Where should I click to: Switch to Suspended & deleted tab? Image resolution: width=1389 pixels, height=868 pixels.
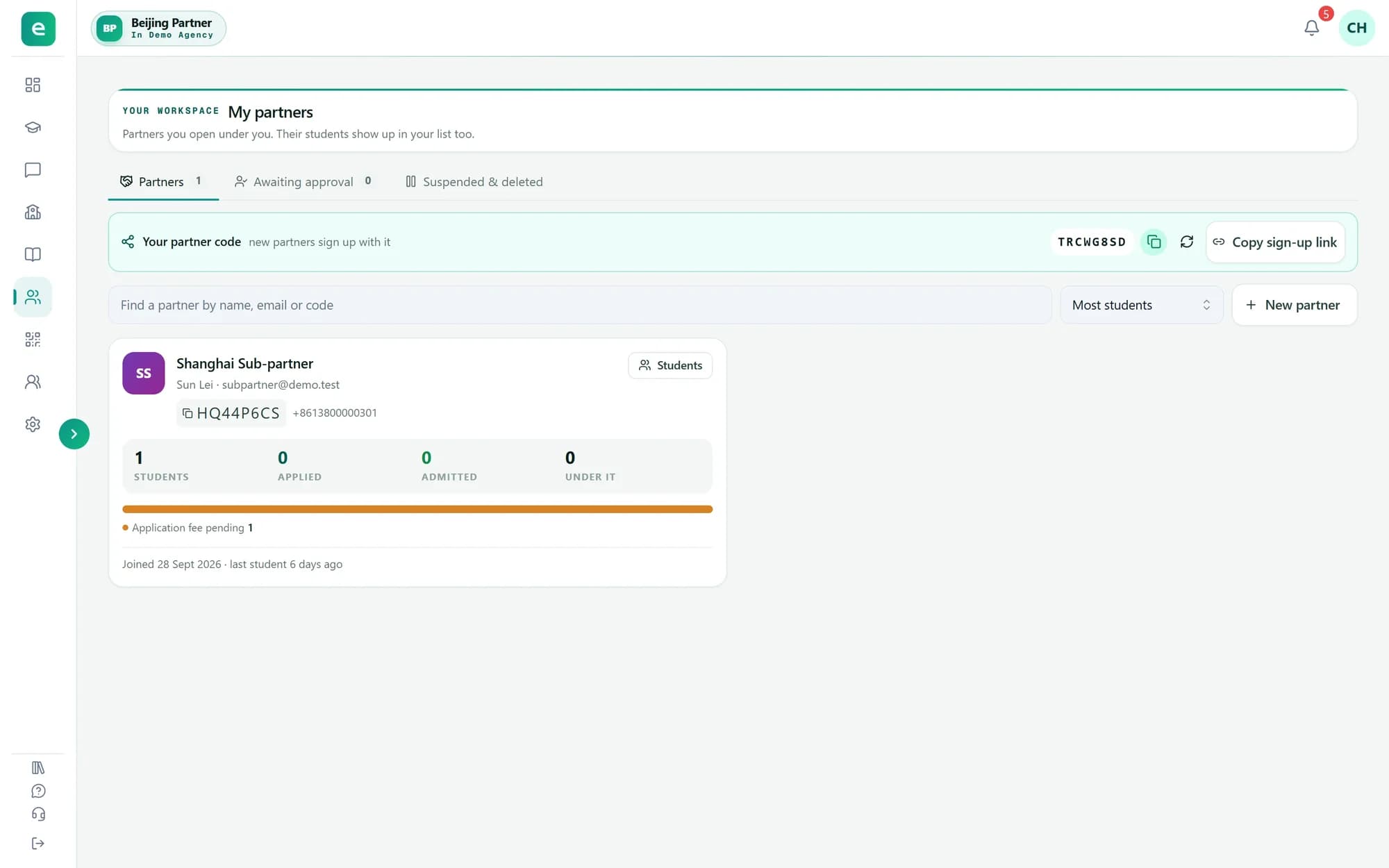click(x=474, y=181)
